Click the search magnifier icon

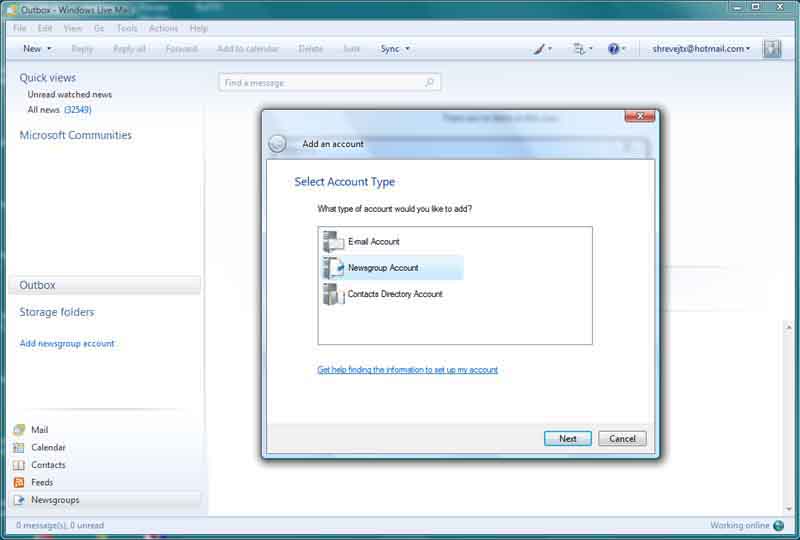[430, 82]
